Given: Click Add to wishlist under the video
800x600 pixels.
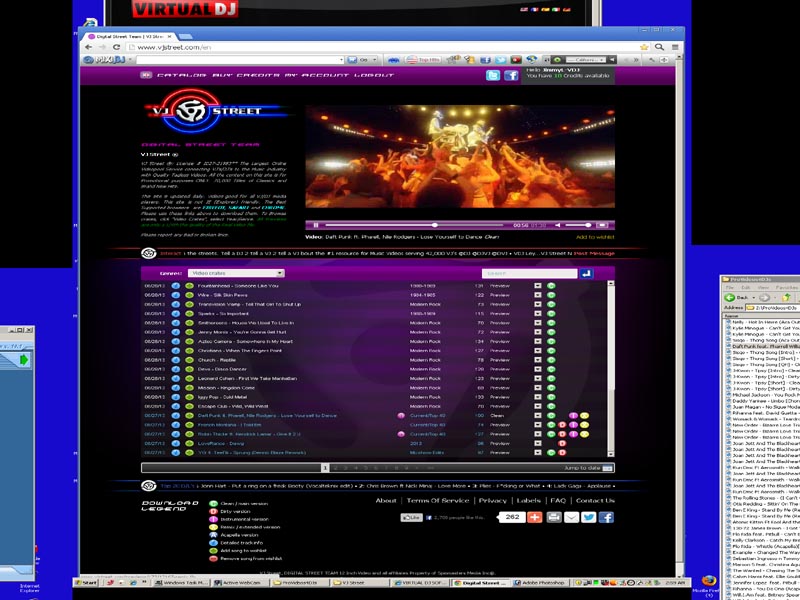Looking at the screenshot, I should coord(595,237).
